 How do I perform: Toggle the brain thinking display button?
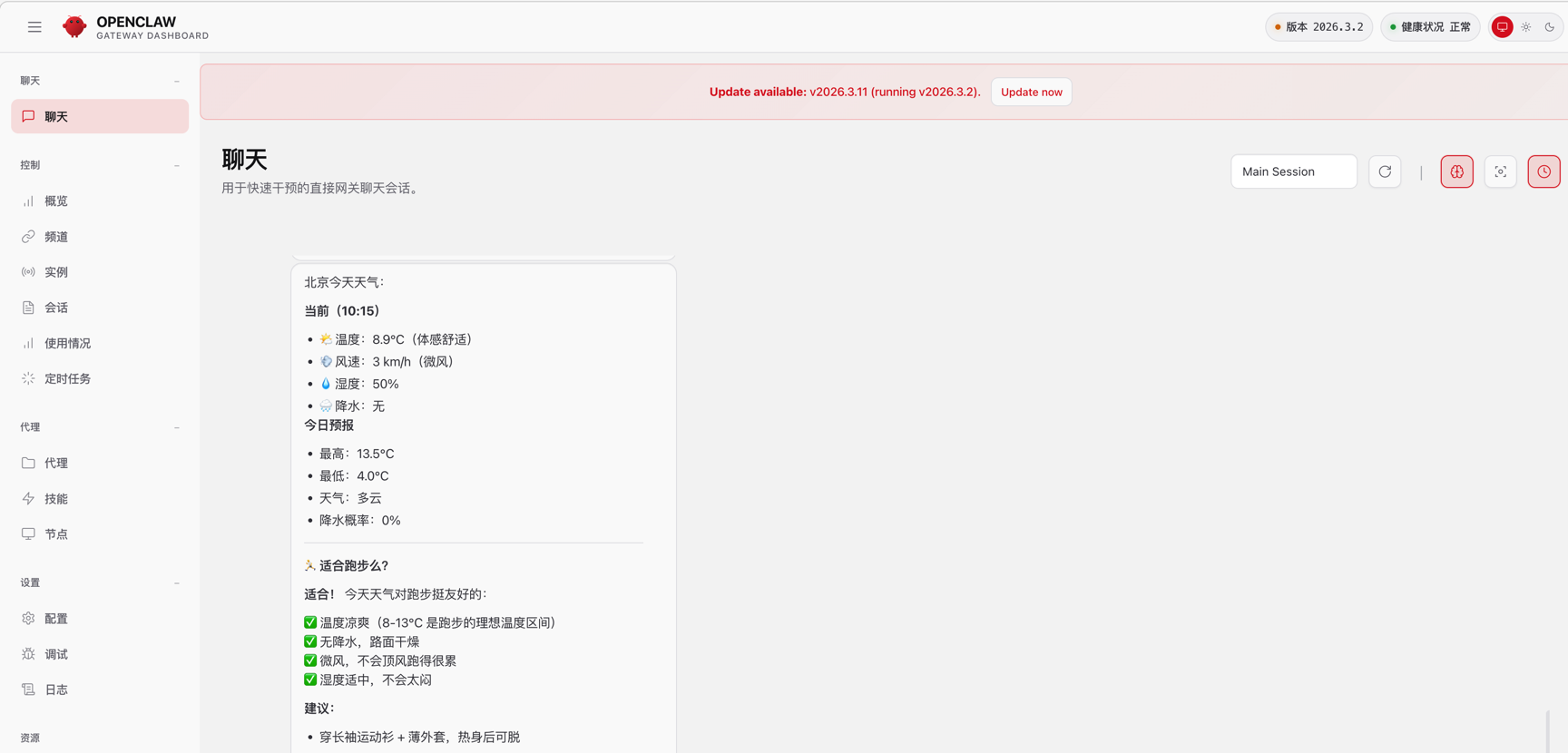pos(1456,171)
